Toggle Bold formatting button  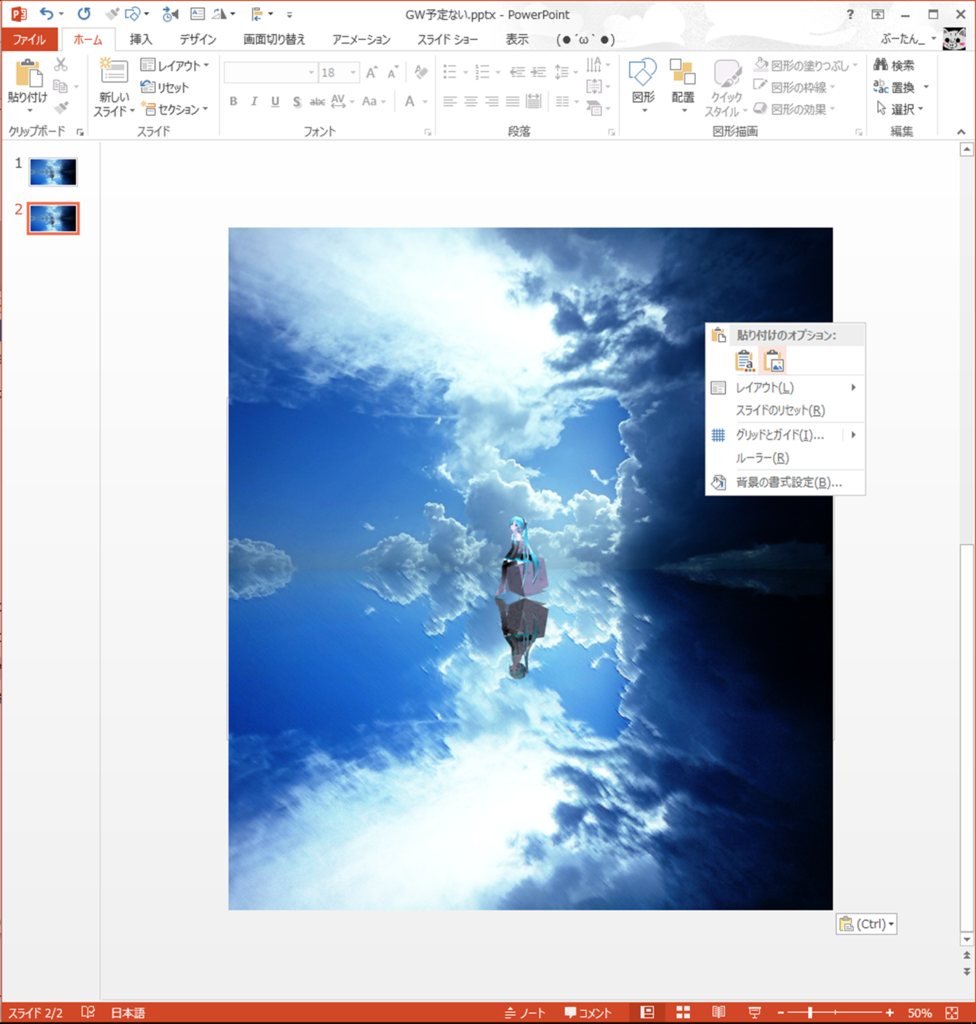click(233, 101)
